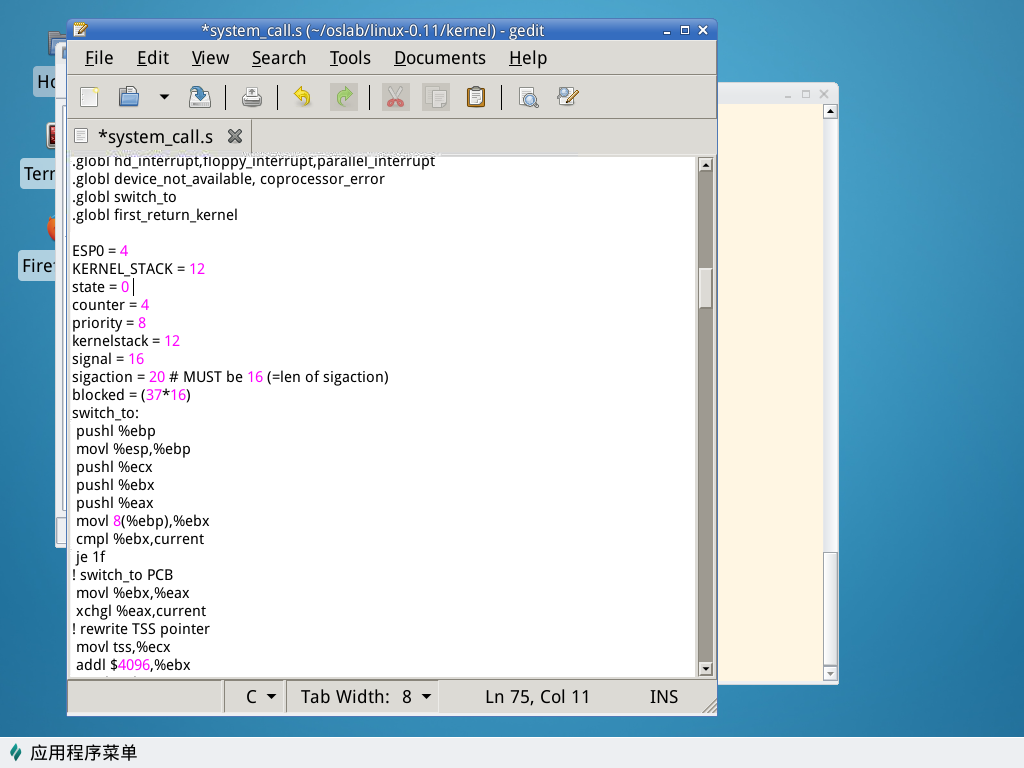Click the Paste clipboard icon
This screenshot has width=1024, height=768.
(476, 97)
